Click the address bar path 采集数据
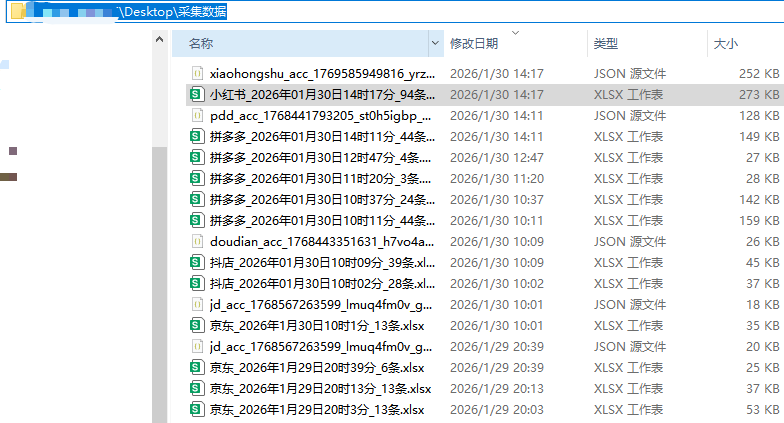 point(201,11)
